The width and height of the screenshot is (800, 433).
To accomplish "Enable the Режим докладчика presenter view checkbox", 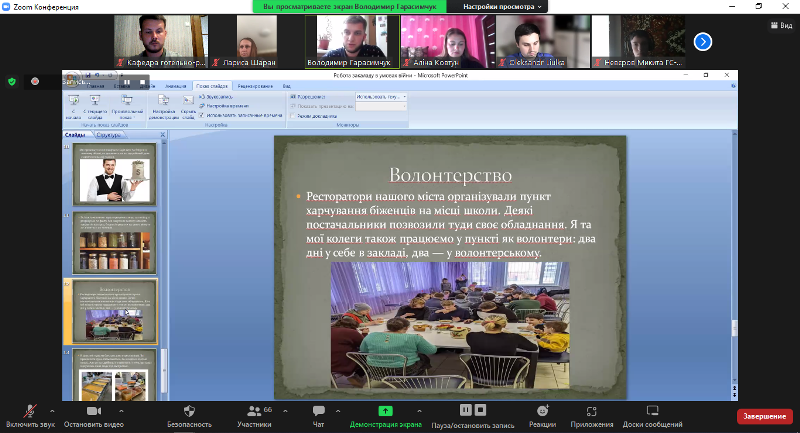I will coord(293,115).
